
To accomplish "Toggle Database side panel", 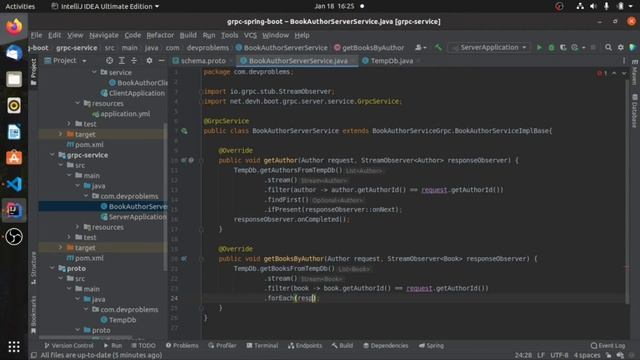I will [x=634, y=111].
